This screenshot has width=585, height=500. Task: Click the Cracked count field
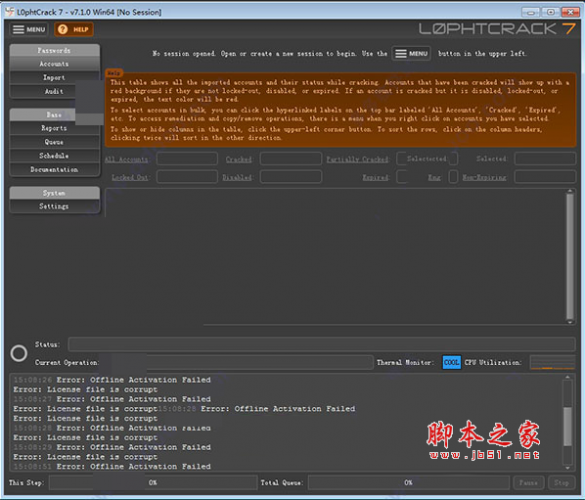(x=291, y=159)
